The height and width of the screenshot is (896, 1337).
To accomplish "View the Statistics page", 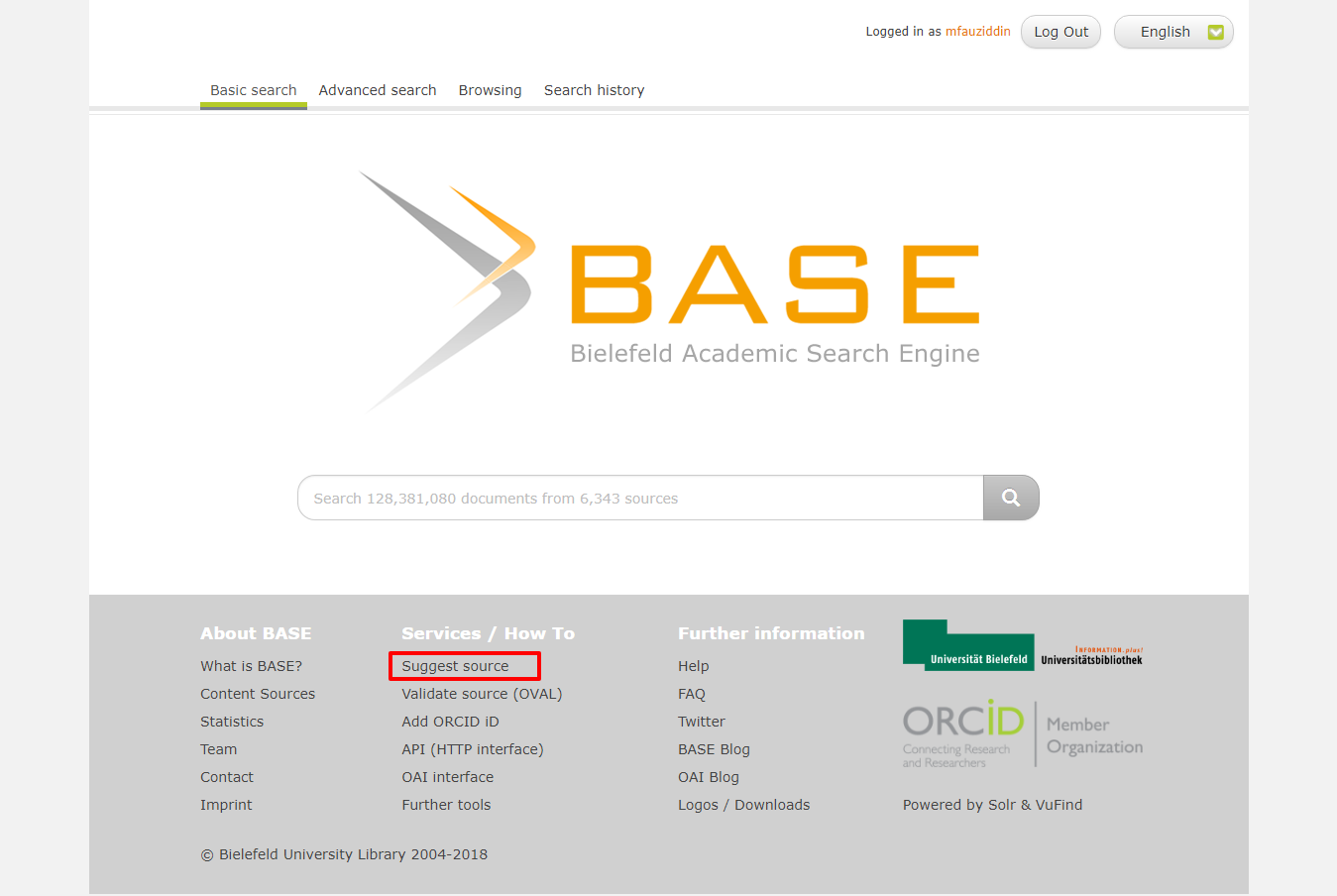I will (232, 722).
